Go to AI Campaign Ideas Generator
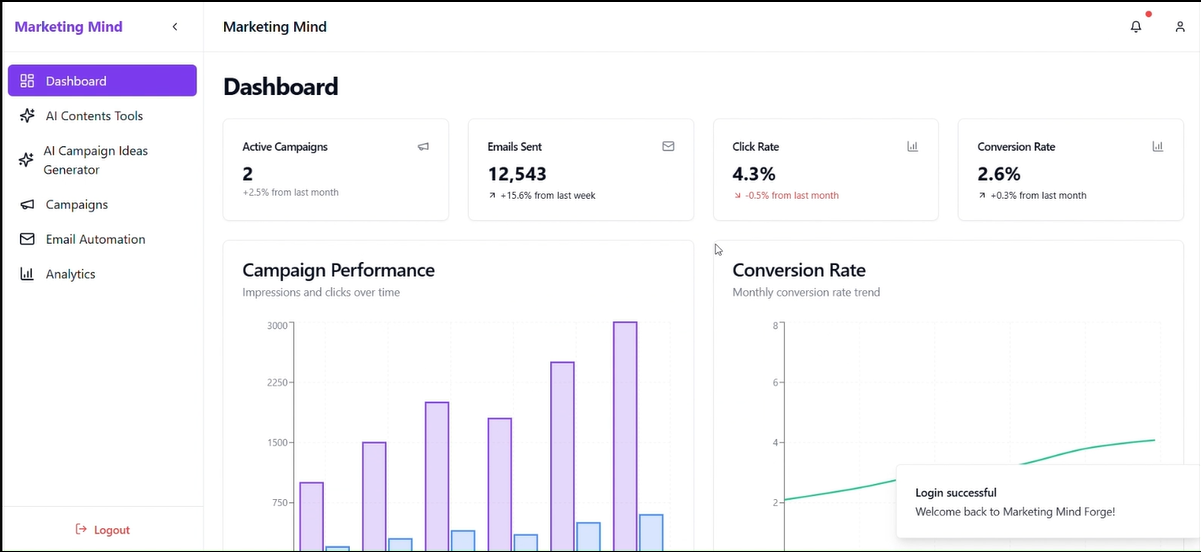The image size is (1201, 552). (95, 160)
